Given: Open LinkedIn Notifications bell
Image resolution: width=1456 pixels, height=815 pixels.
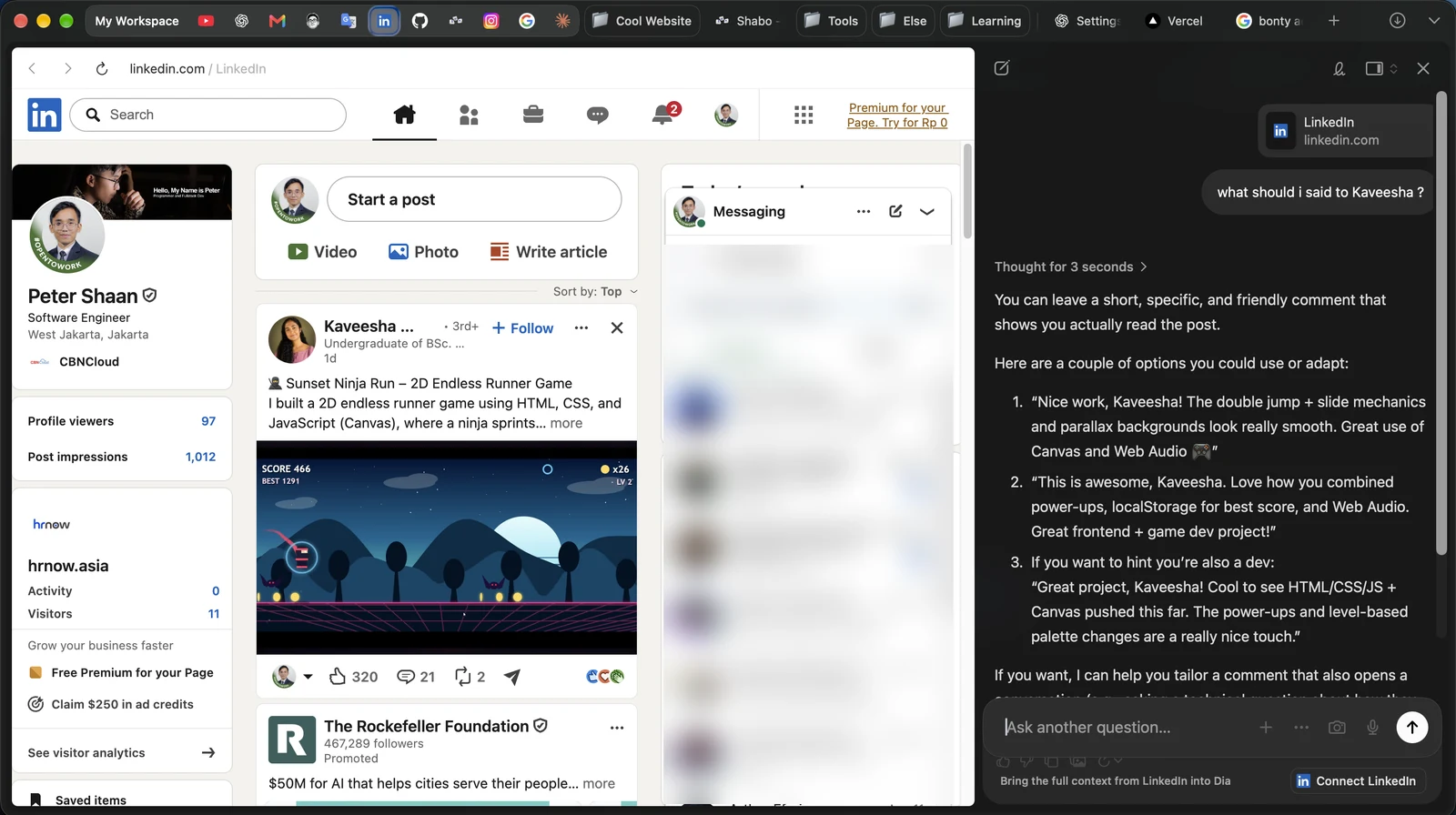Looking at the screenshot, I should [x=663, y=115].
